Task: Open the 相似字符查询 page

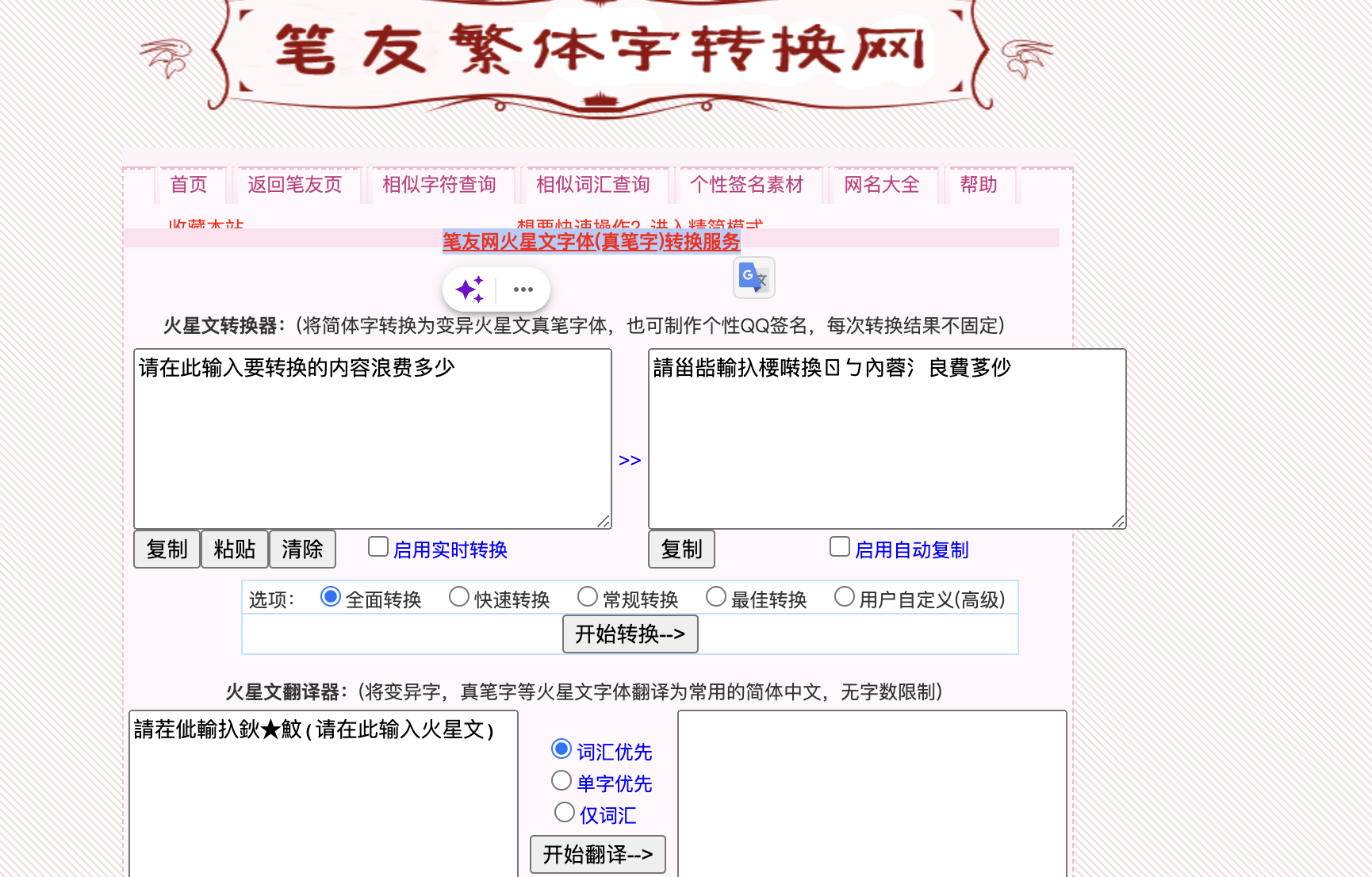Action: point(439,184)
